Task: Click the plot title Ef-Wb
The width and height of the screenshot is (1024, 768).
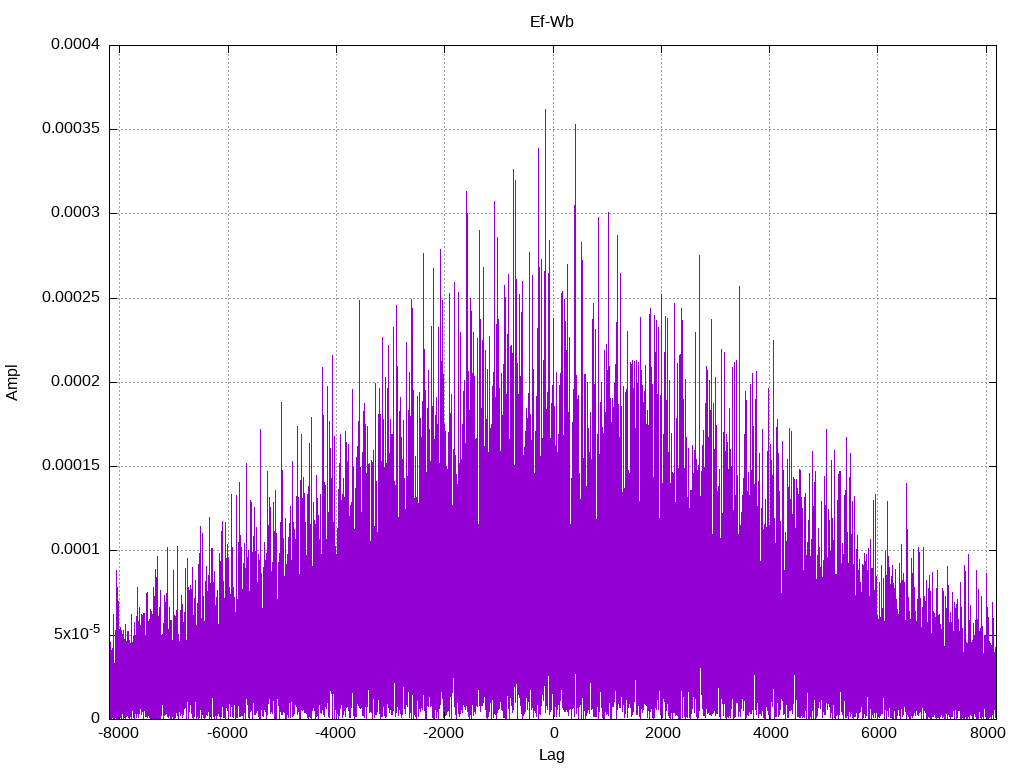Action: point(552,22)
